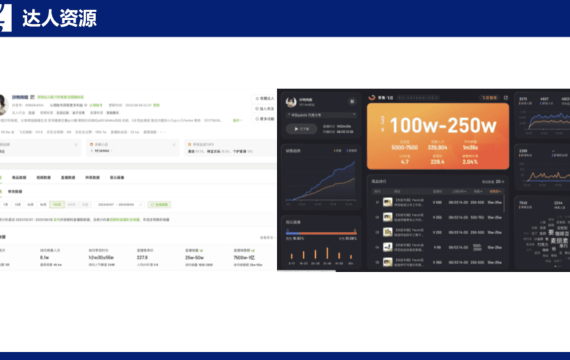Select the 7天 time range option
This screenshot has width=570, height=360.
5,205
